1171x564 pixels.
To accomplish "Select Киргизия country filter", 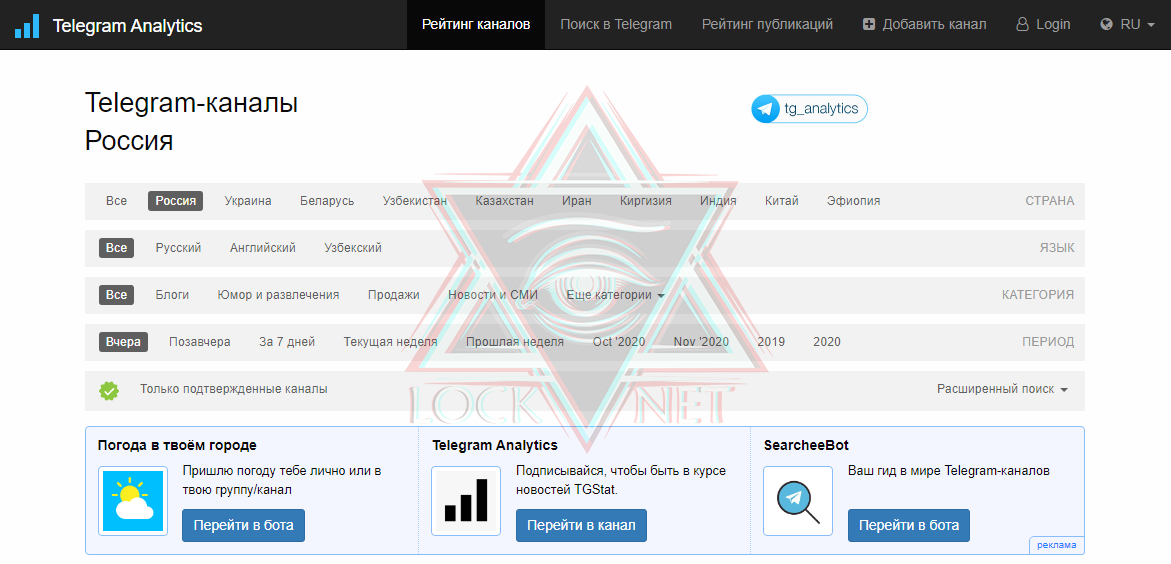I will click(645, 201).
